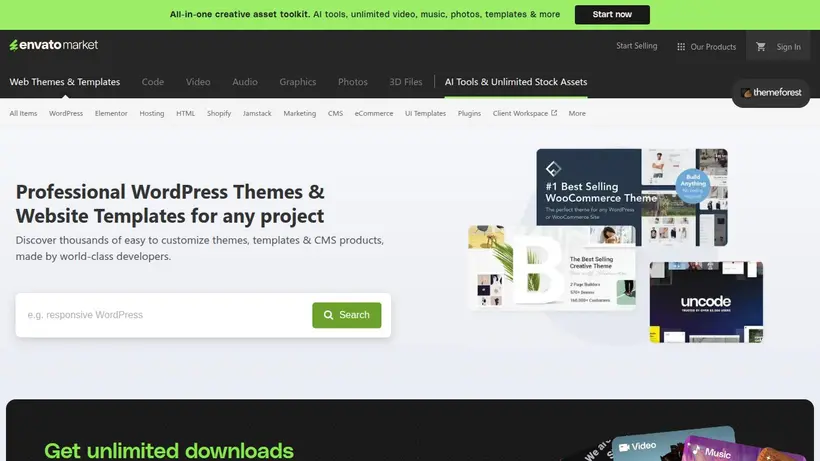Viewport: 820px width, 461px height.
Task: Open the uncode theme thumbnail
Action: pos(706,302)
